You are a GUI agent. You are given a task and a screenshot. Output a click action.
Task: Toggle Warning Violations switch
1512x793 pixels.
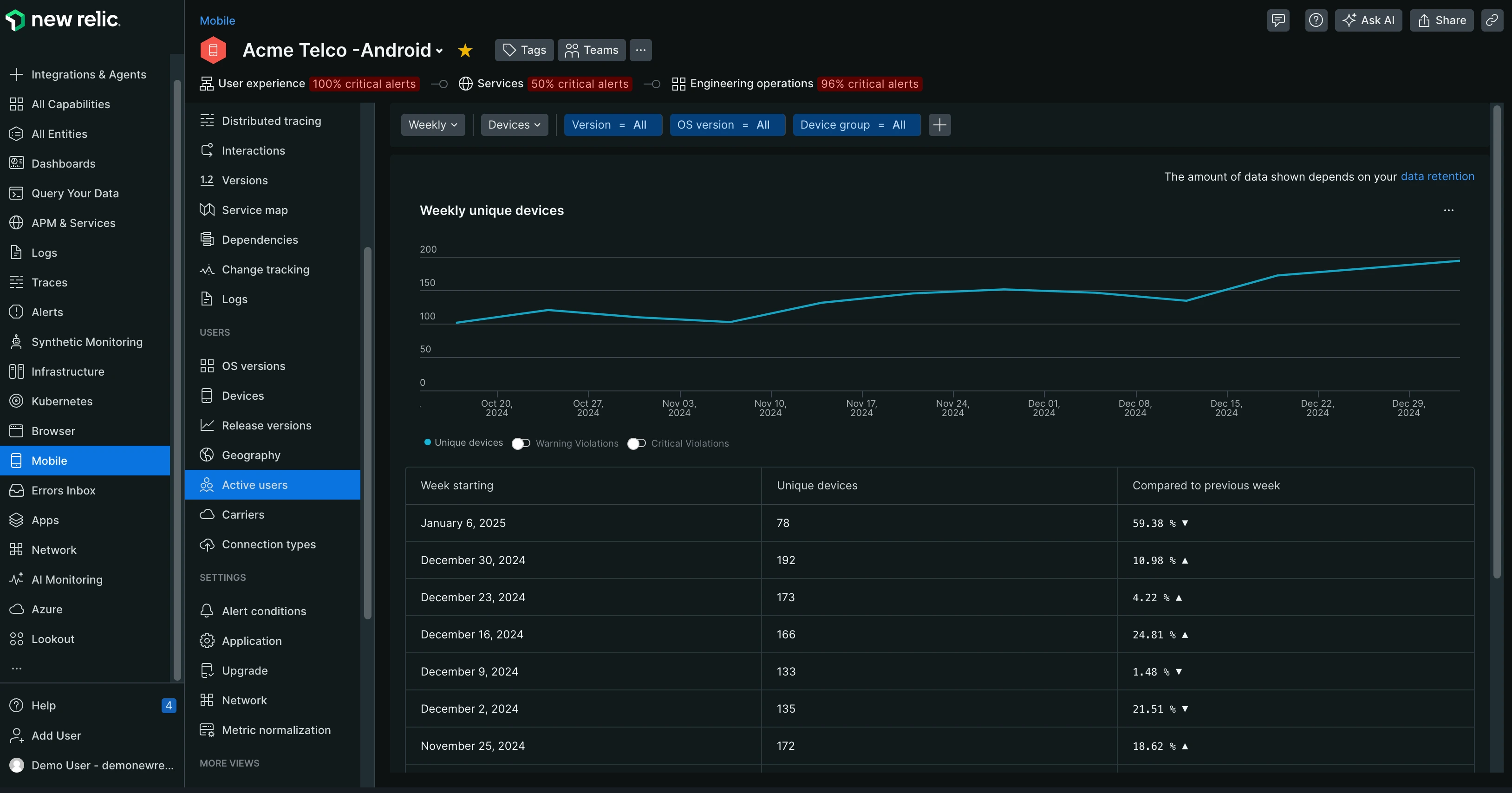[521, 444]
